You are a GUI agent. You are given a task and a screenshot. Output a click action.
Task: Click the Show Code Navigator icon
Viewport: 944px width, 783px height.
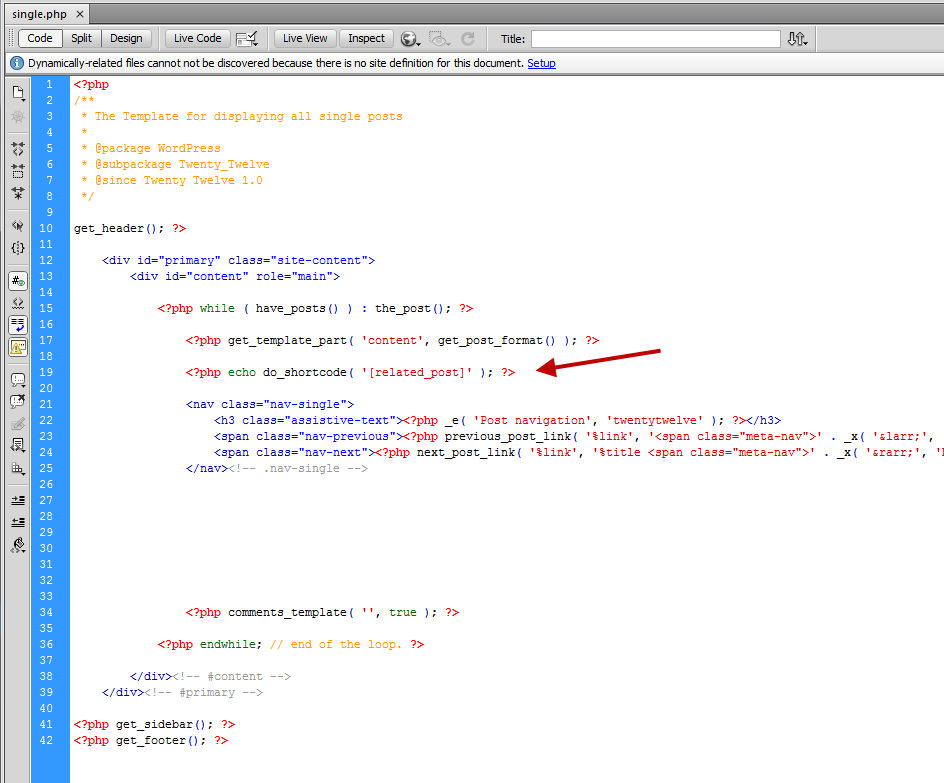pos(18,116)
